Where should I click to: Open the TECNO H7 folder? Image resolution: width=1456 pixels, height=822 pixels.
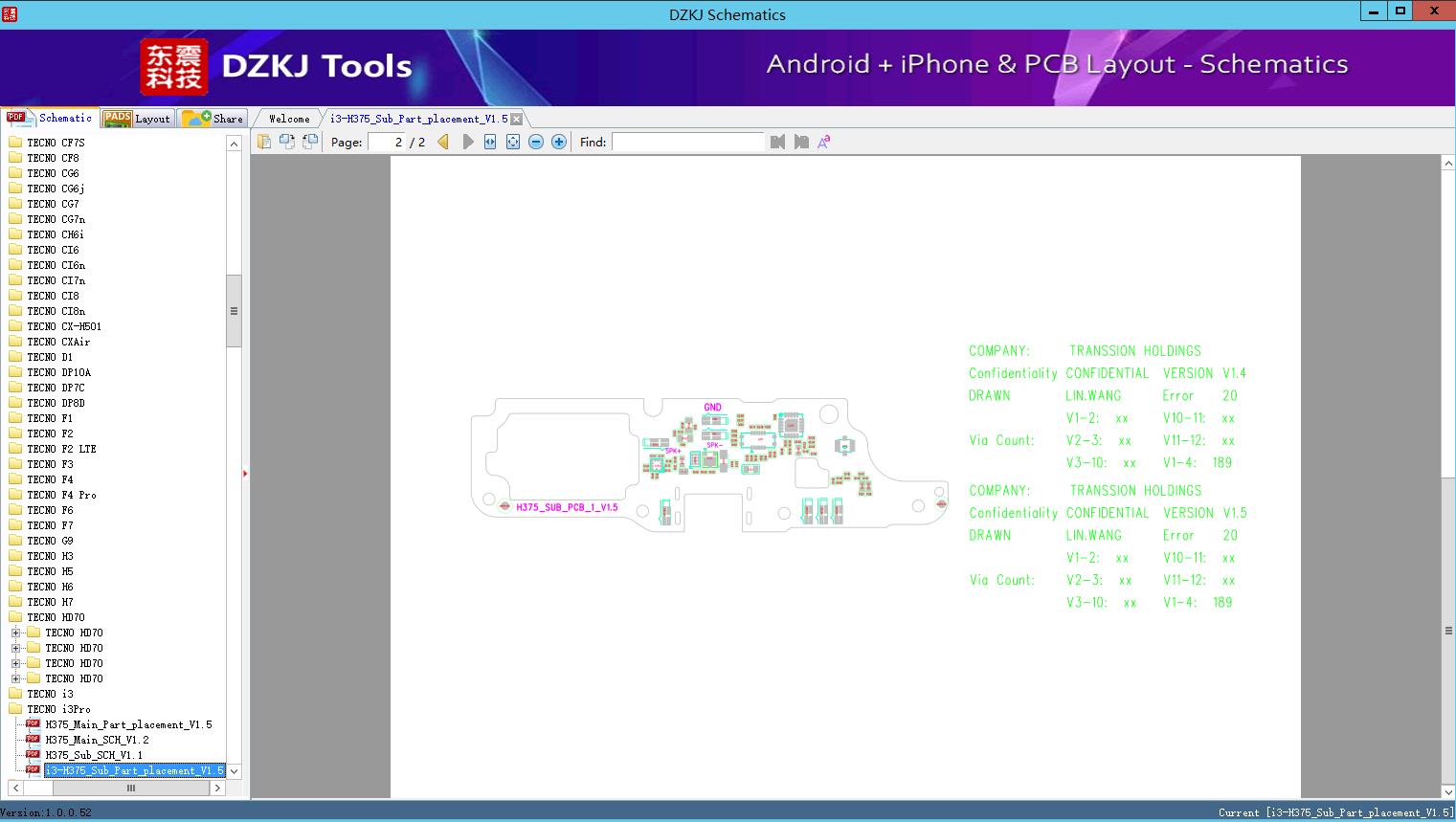[x=51, y=602]
